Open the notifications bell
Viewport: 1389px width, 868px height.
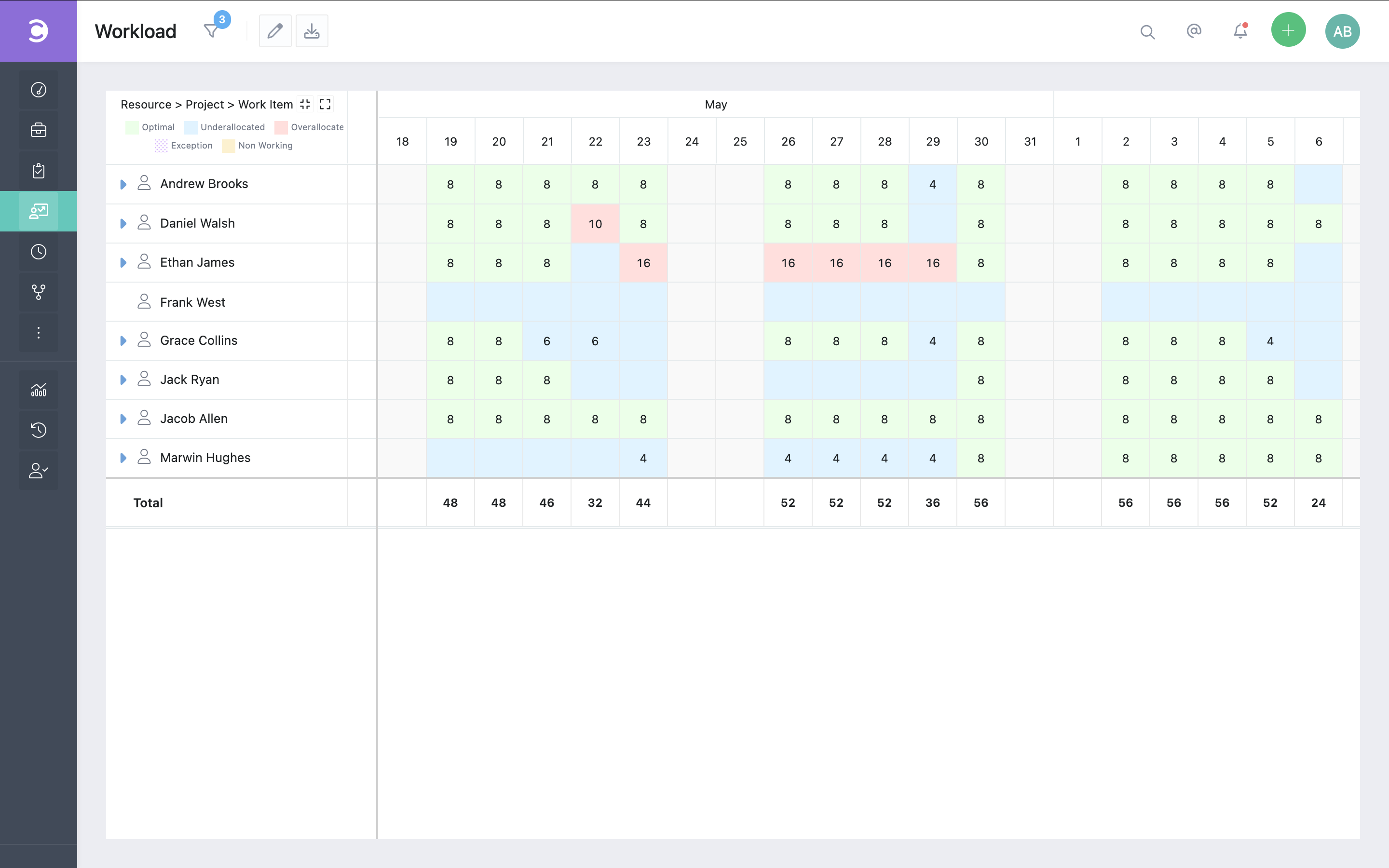pyautogui.click(x=1240, y=31)
